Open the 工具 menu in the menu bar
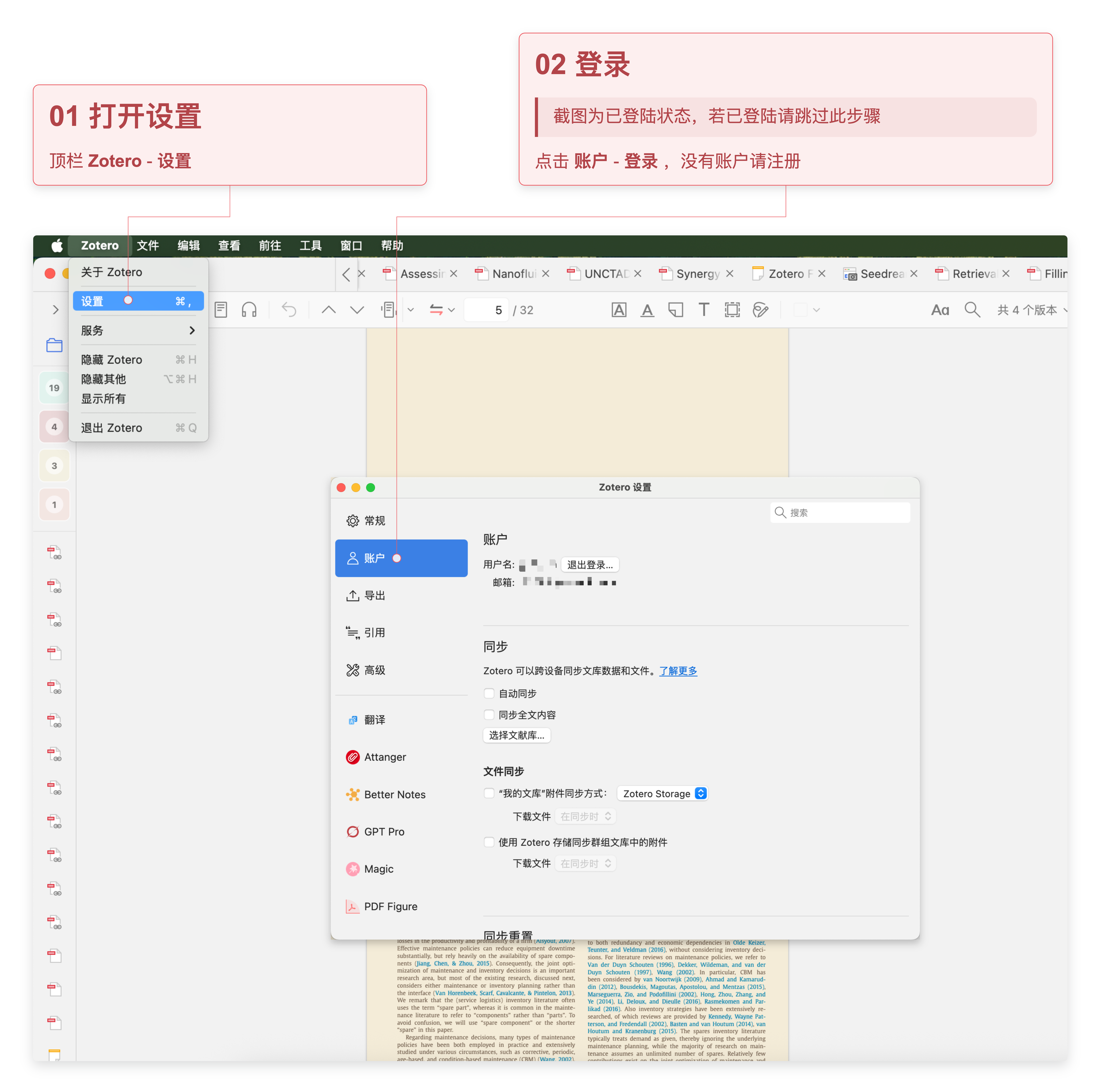The height and width of the screenshot is (1092, 1094). coord(311,246)
